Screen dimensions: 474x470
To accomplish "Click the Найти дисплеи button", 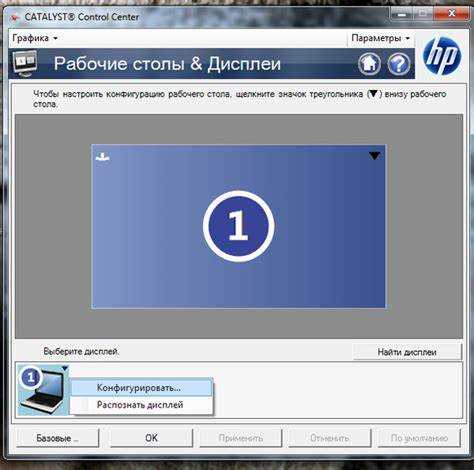I will click(x=407, y=352).
